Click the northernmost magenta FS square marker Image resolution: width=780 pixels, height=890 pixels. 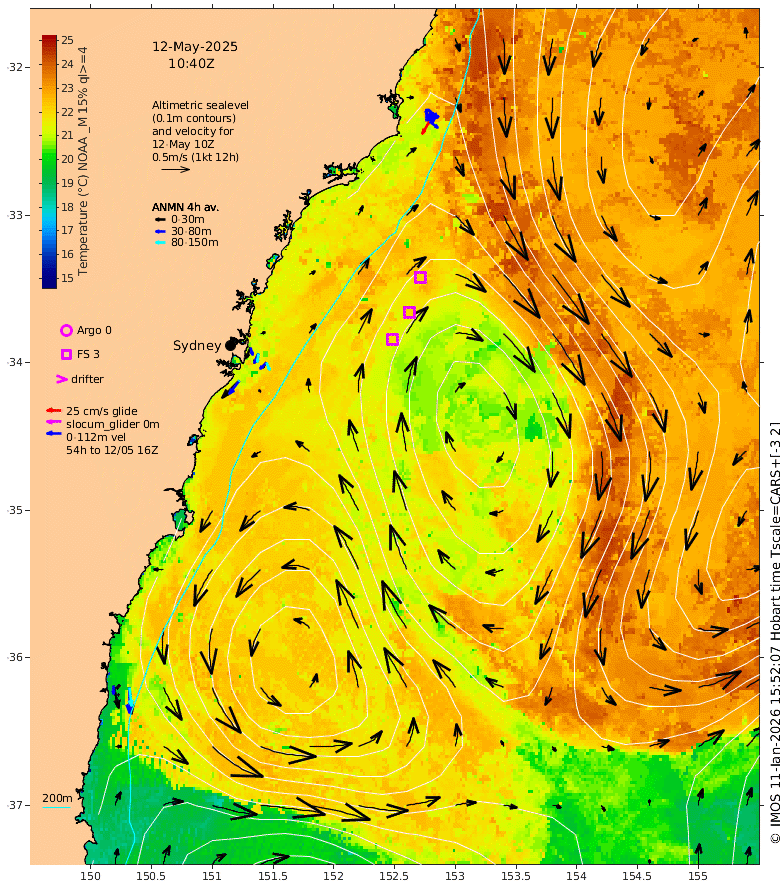pyautogui.click(x=420, y=278)
